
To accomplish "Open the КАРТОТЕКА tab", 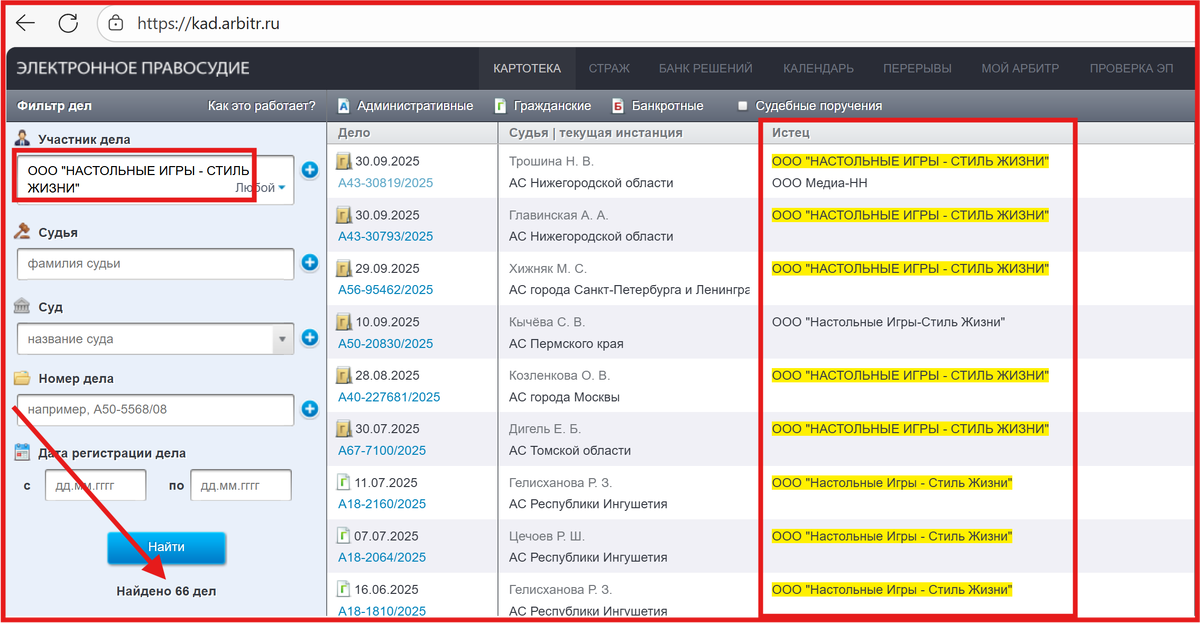I will pyautogui.click(x=527, y=68).
